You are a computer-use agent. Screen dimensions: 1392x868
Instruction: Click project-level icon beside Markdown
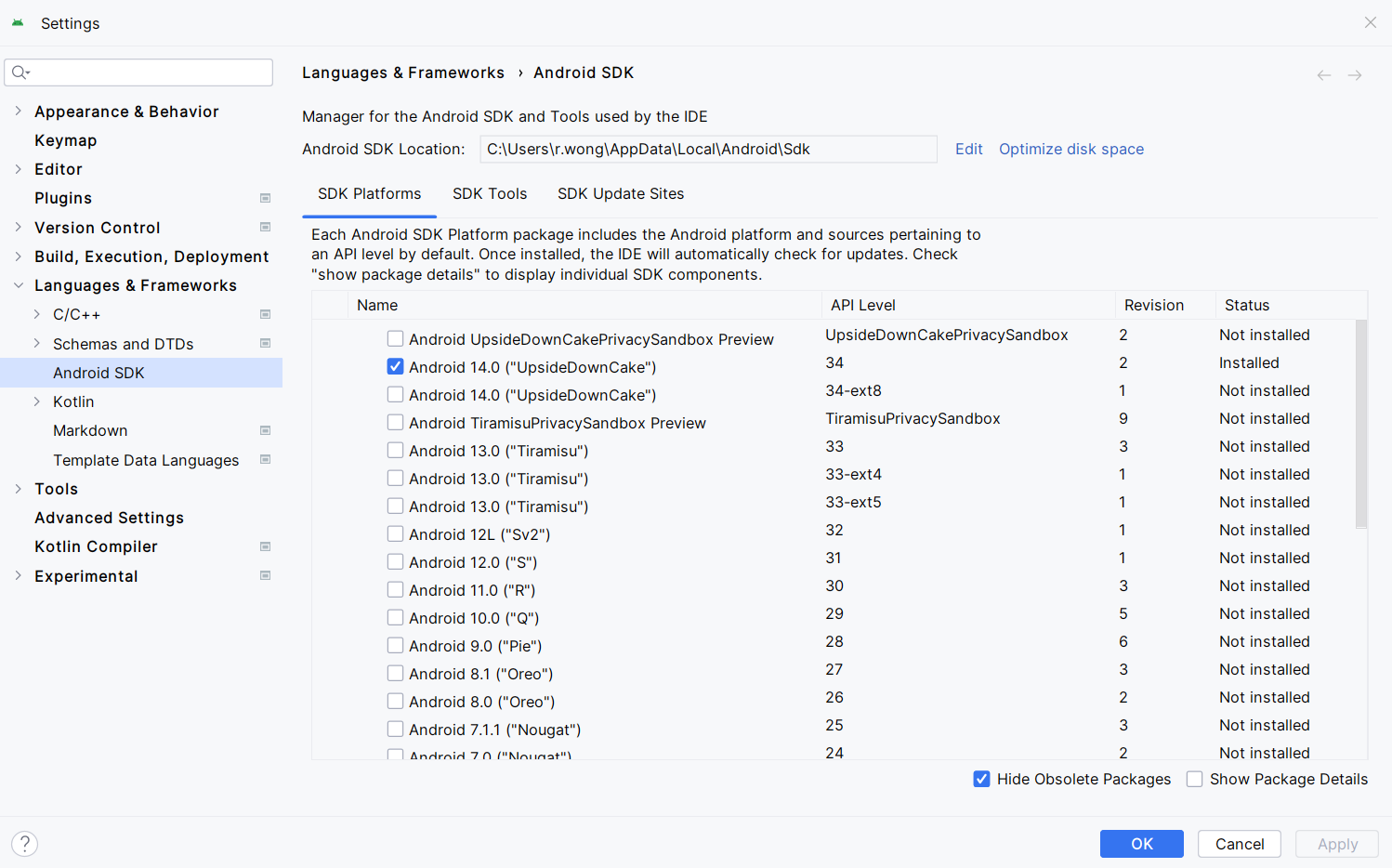click(x=265, y=430)
